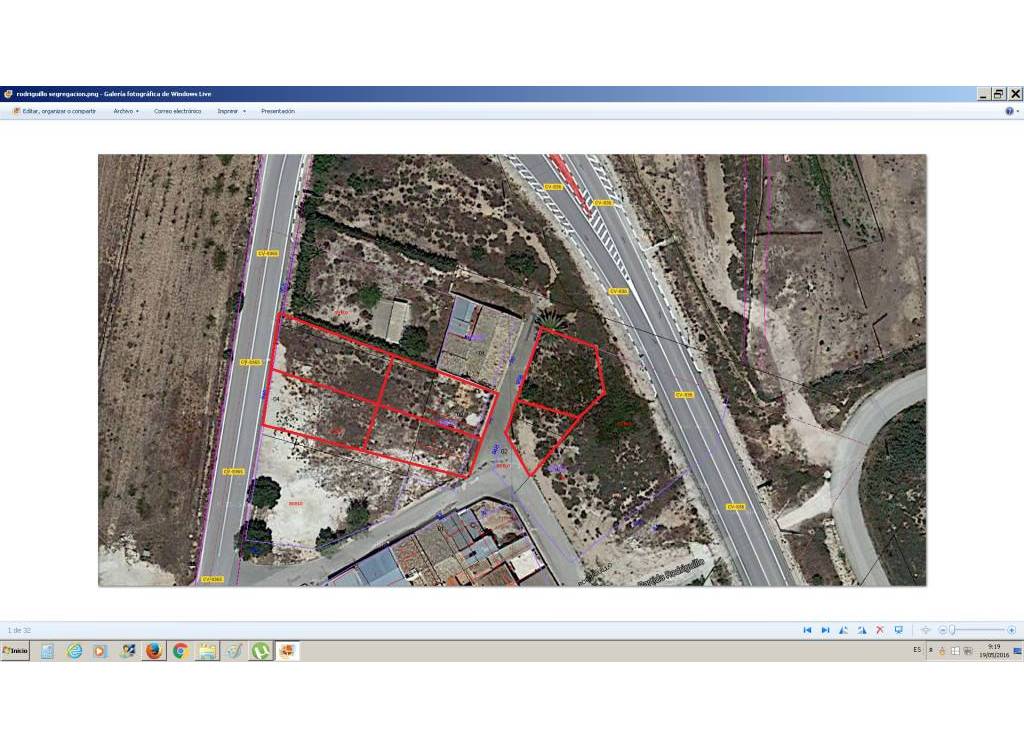The width and height of the screenshot is (1024, 748).
Task: Launch Firefox from the taskbar
Action: (x=152, y=652)
